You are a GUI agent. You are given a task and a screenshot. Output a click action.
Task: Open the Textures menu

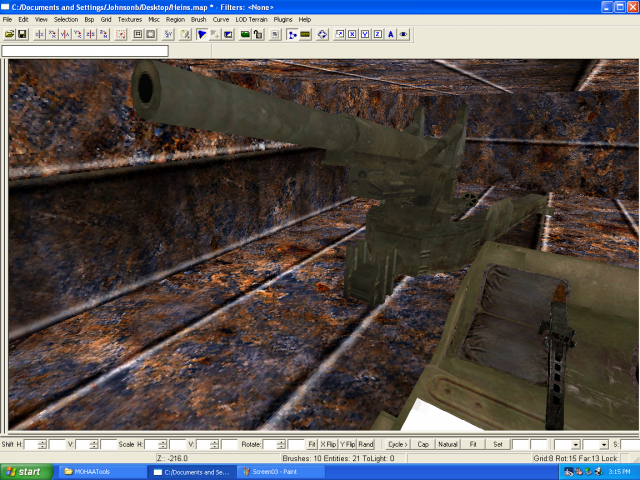tap(130, 19)
